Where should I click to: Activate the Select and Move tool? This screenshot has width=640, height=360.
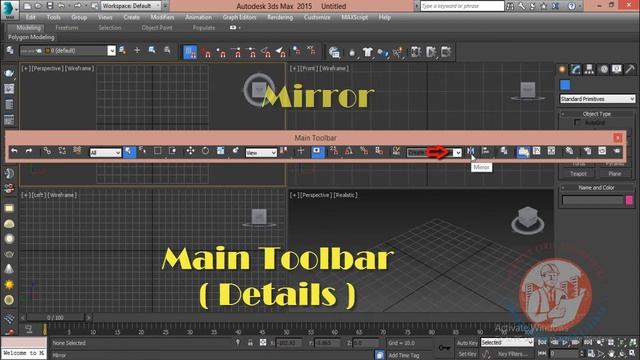pyautogui.click(x=190, y=151)
